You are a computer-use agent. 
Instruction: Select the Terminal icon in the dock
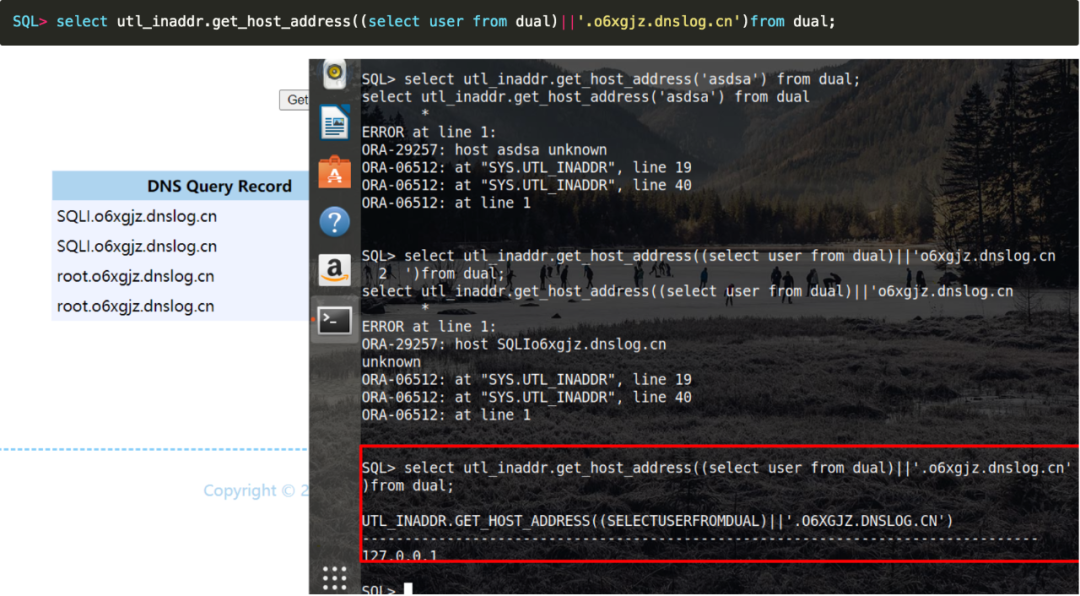pos(335,320)
